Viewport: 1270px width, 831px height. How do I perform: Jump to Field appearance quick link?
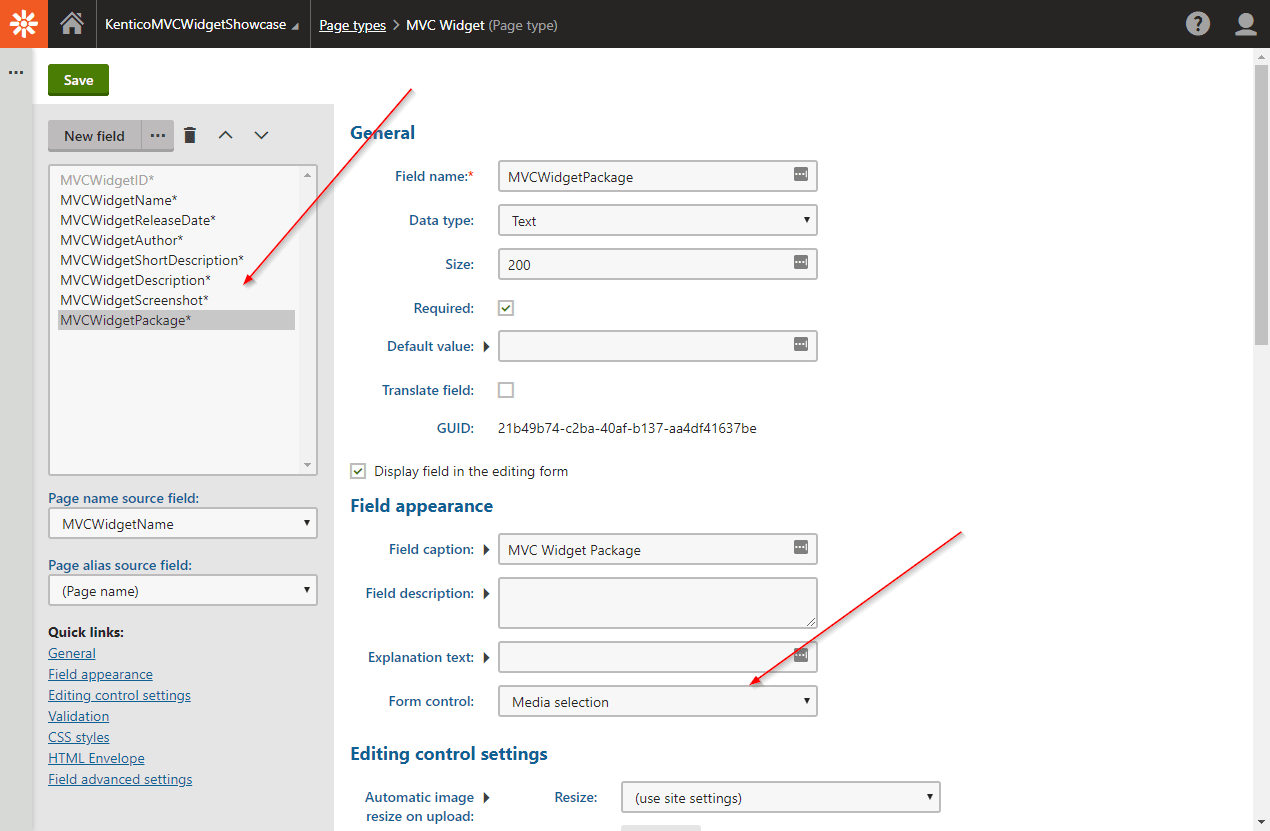coord(100,674)
